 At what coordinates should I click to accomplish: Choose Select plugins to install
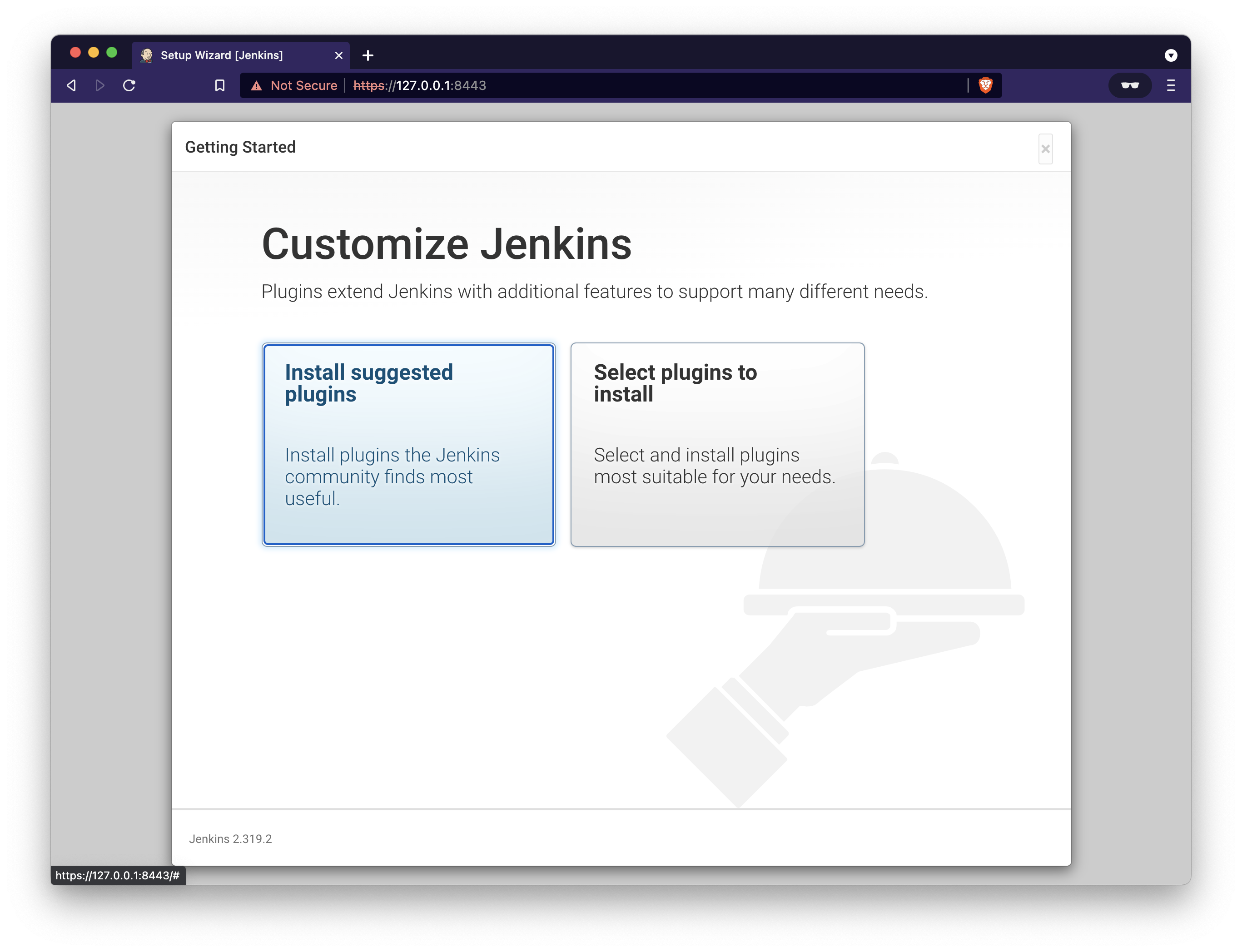pos(717,444)
